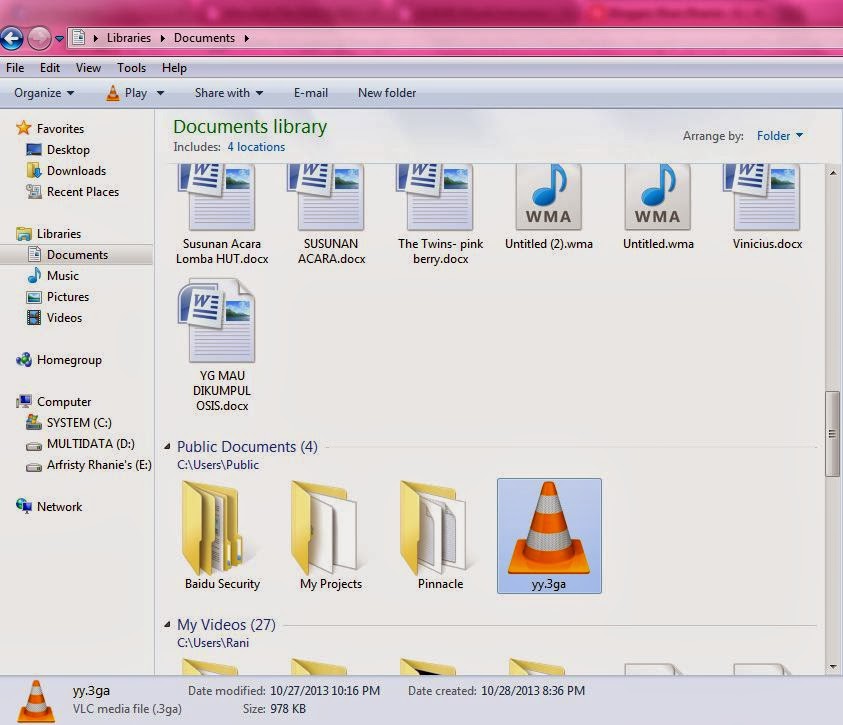Open the View menu

(88, 68)
